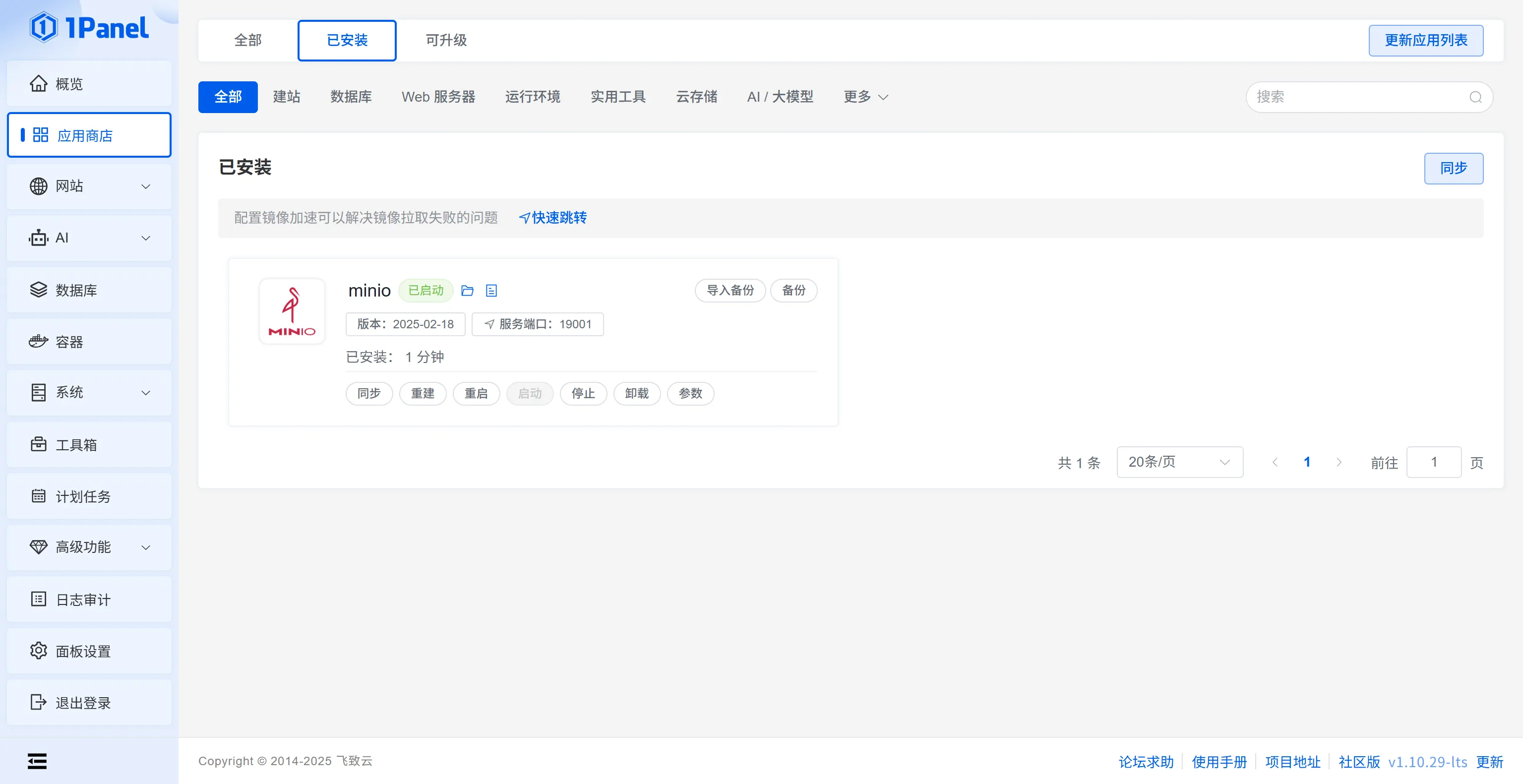Click 搜索 input field
Viewport: 1523px width, 784px height.
[x=1354, y=97]
